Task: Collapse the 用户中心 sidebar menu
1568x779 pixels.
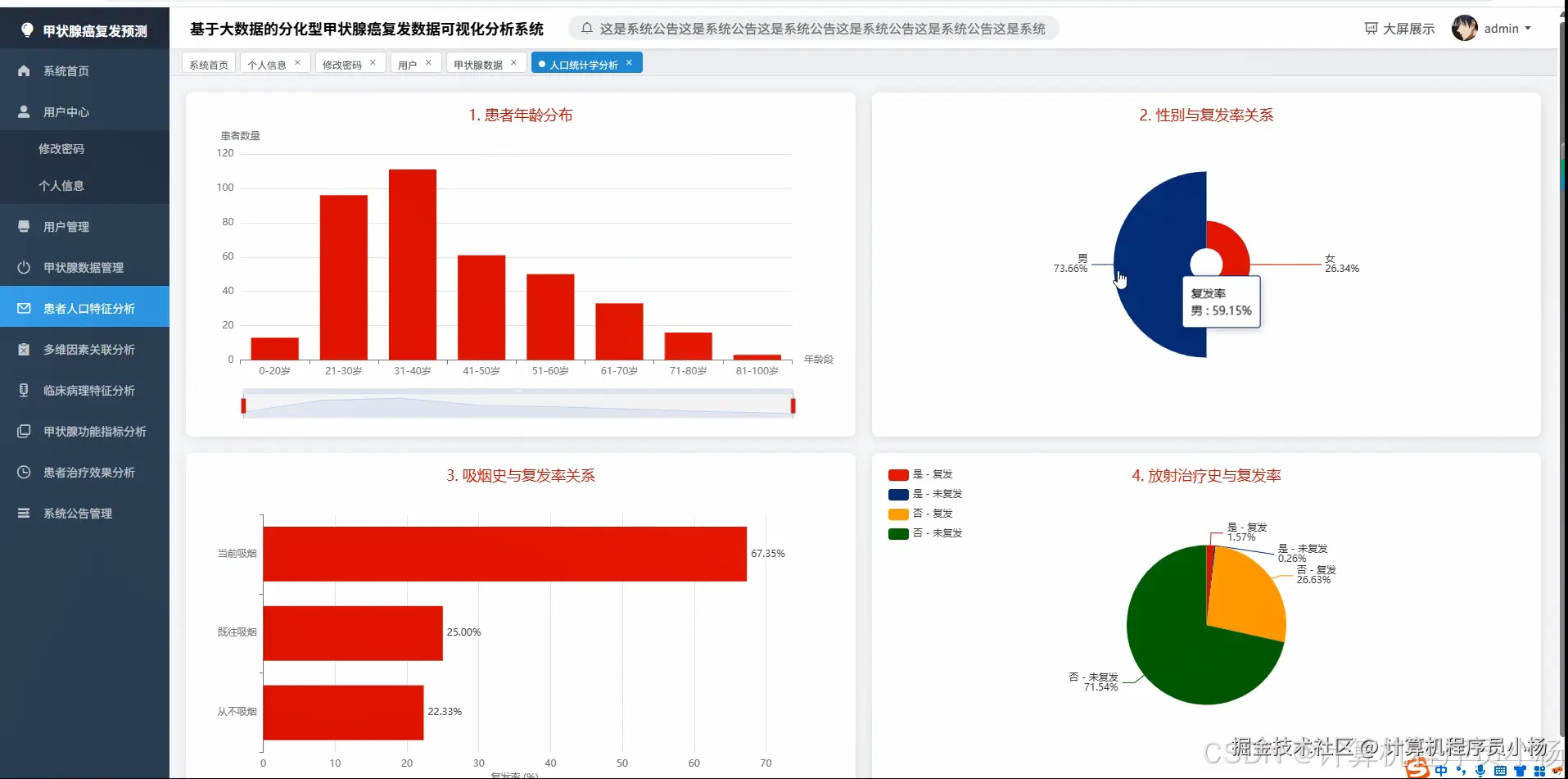Action: tap(84, 112)
